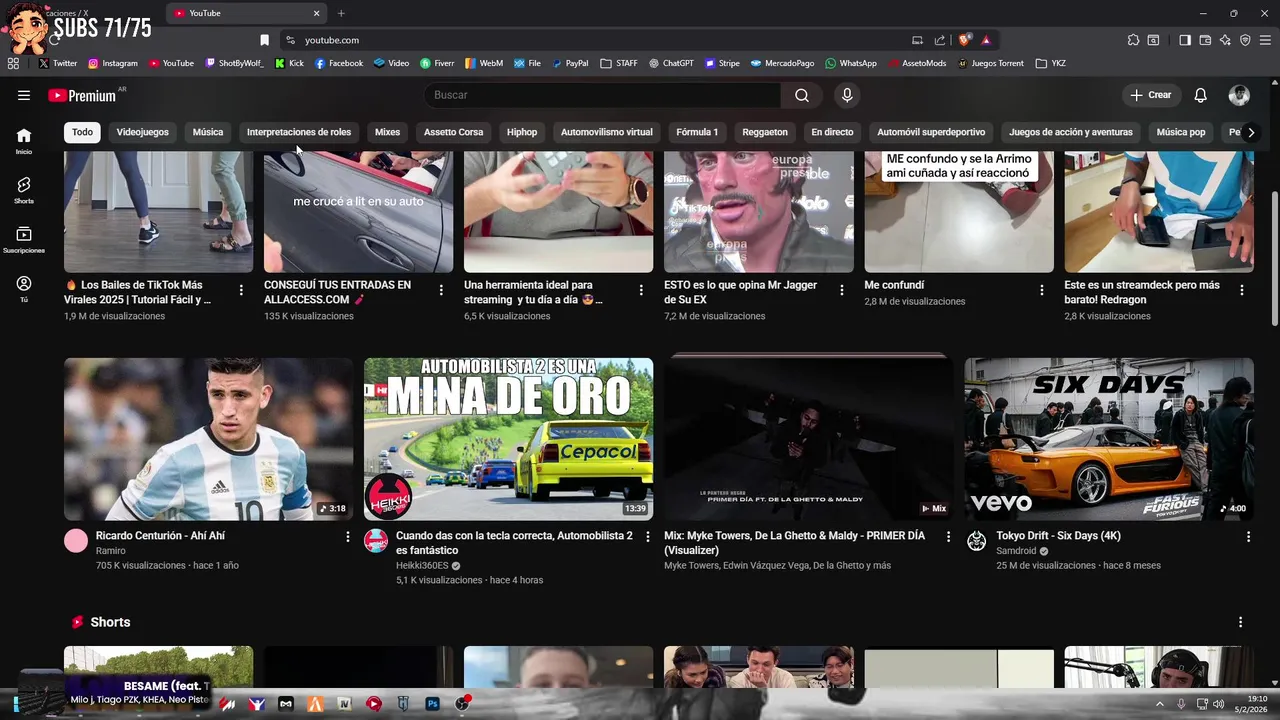Click the Crear button
This screenshot has width=1280, height=720.
1150,95
